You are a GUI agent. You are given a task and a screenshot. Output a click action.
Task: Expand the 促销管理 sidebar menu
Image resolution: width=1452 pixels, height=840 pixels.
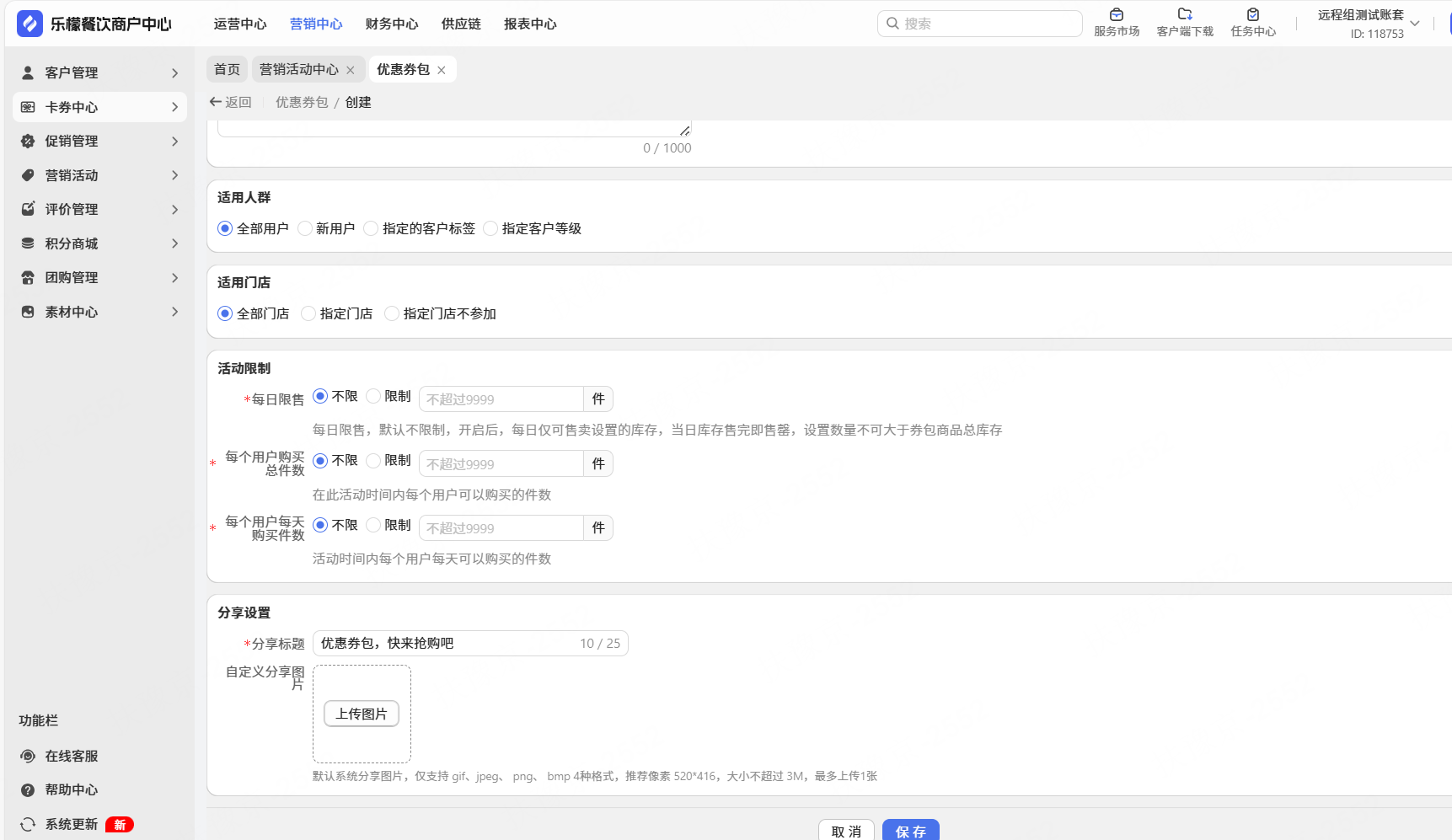174,142
